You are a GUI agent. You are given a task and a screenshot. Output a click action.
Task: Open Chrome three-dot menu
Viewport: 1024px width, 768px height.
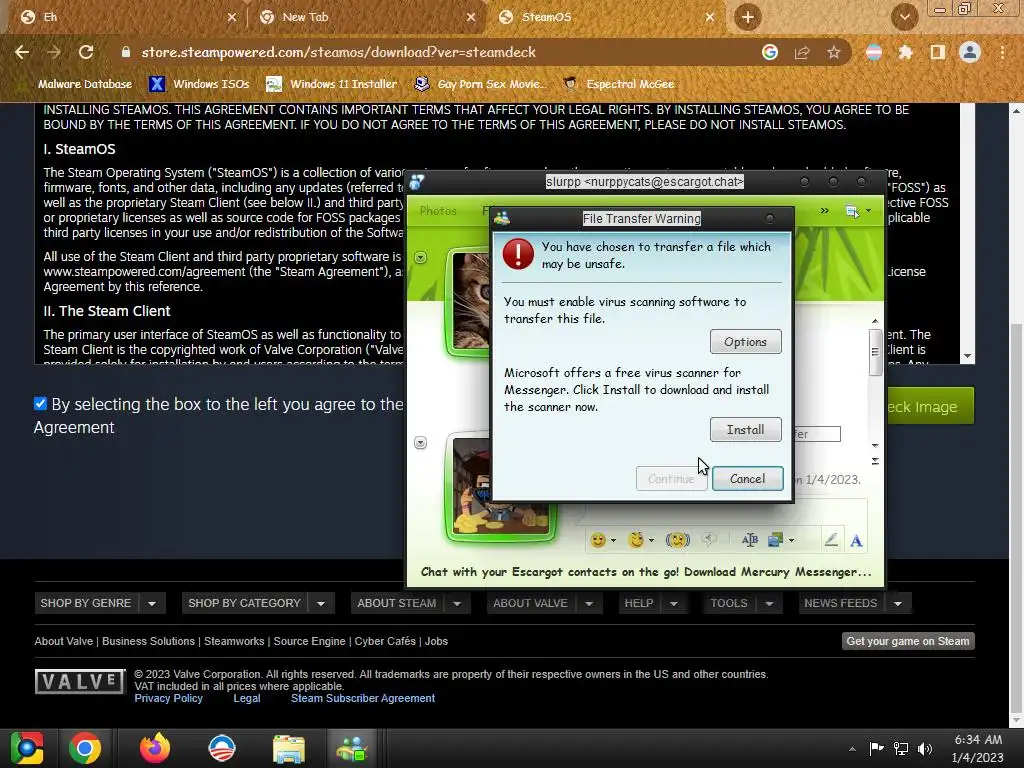coord(1002,52)
